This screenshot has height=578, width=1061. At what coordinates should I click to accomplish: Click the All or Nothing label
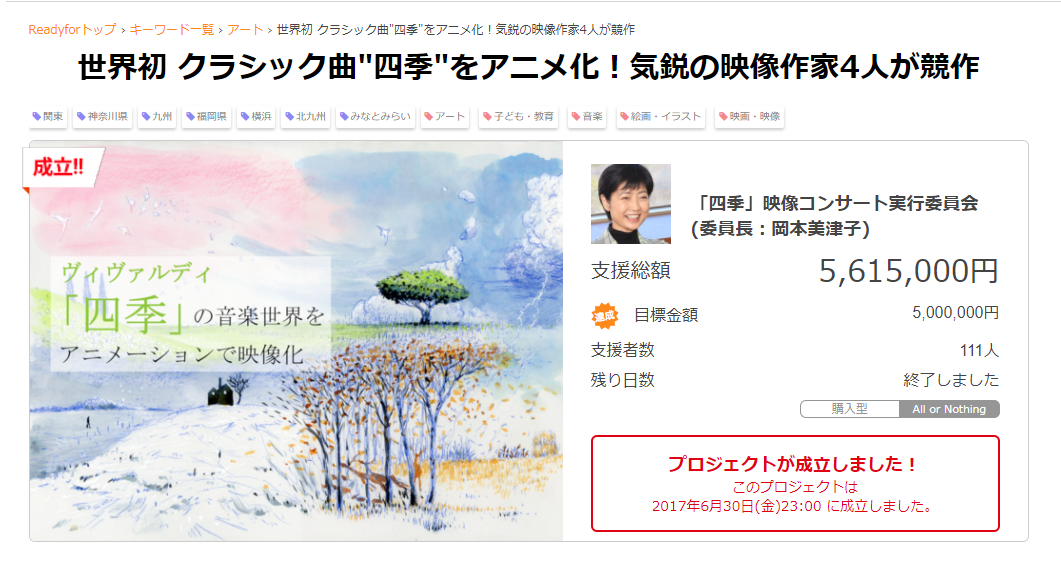[949, 409]
